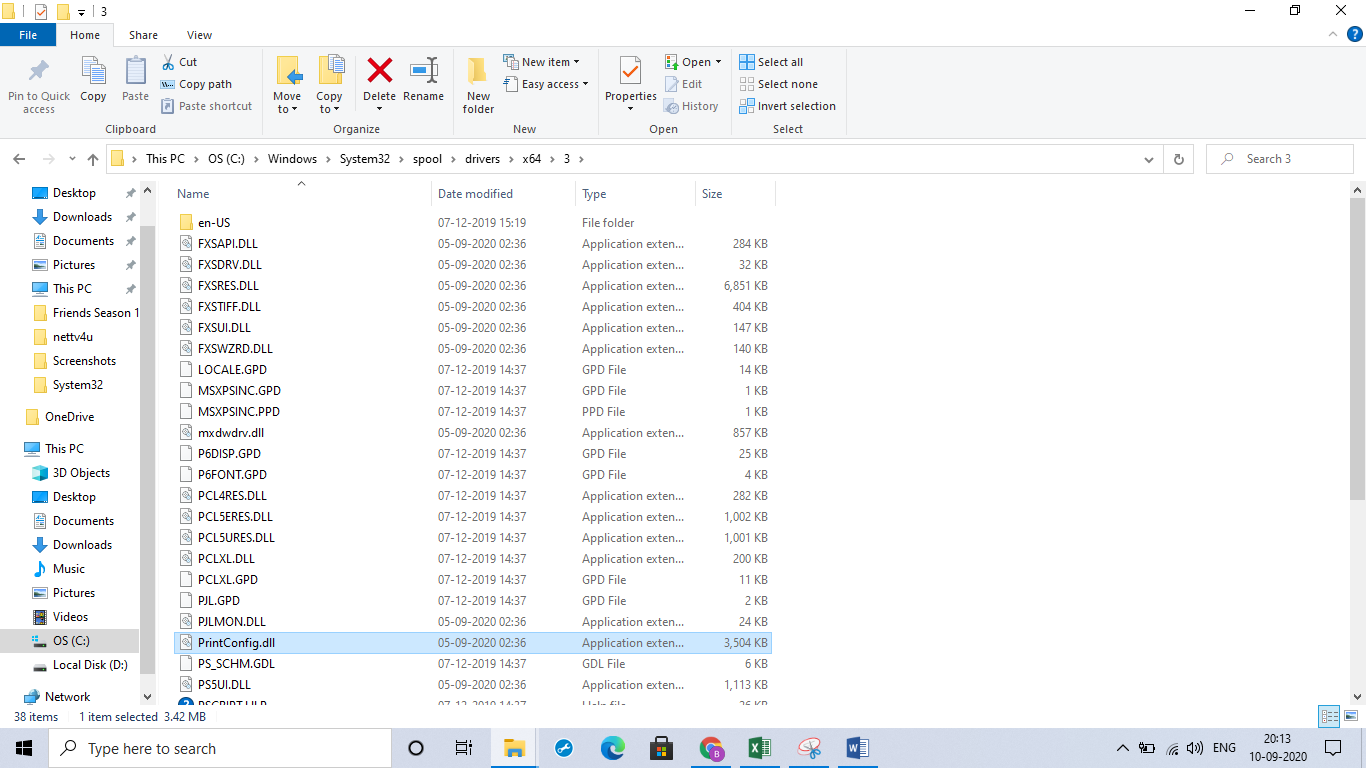
Task: Click the drivers breadcrumb link
Action: click(x=482, y=158)
